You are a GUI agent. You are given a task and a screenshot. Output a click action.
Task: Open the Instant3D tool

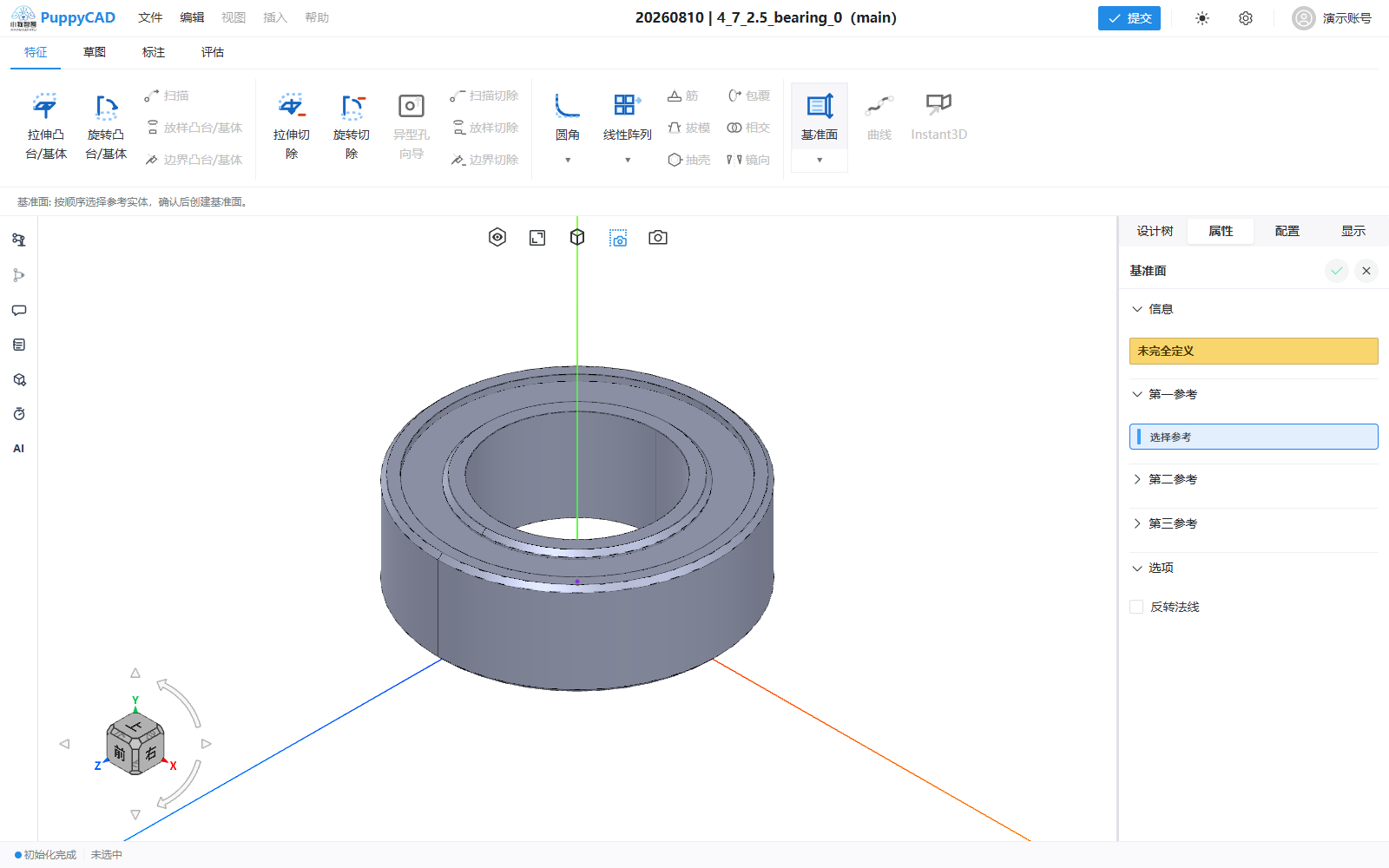pyautogui.click(x=938, y=117)
